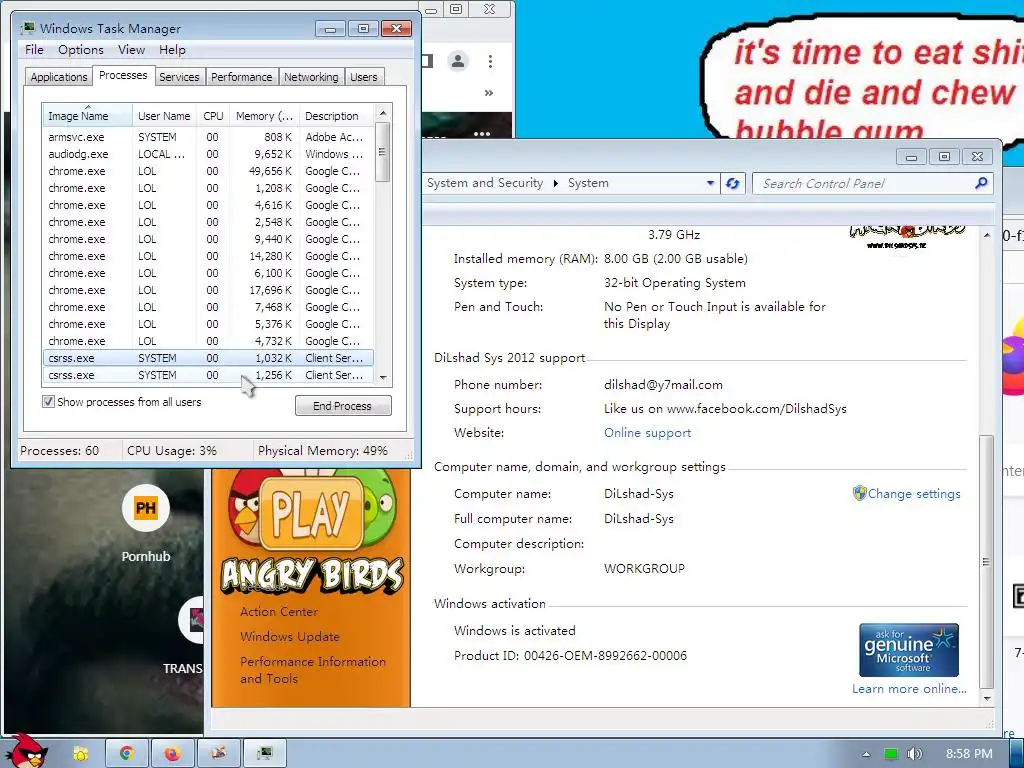Image resolution: width=1024 pixels, height=768 pixels.
Task: Click the shield icon beside Change settings
Action: pyautogui.click(x=859, y=493)
